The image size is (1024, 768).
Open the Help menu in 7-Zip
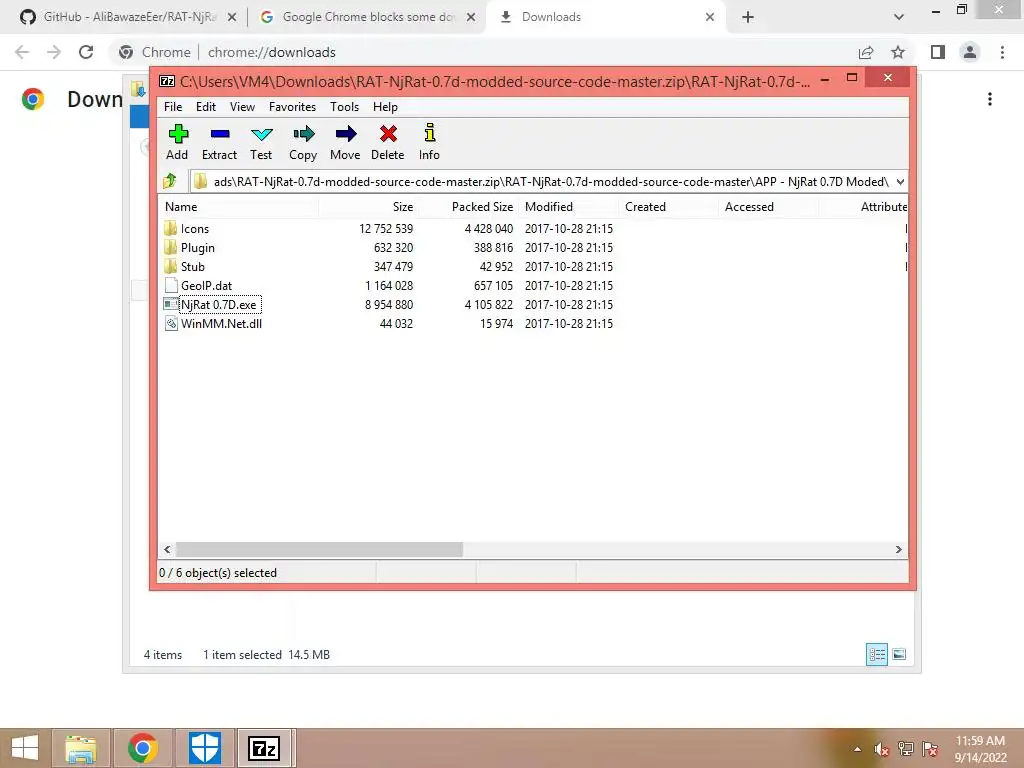click(x=385, y=106)
